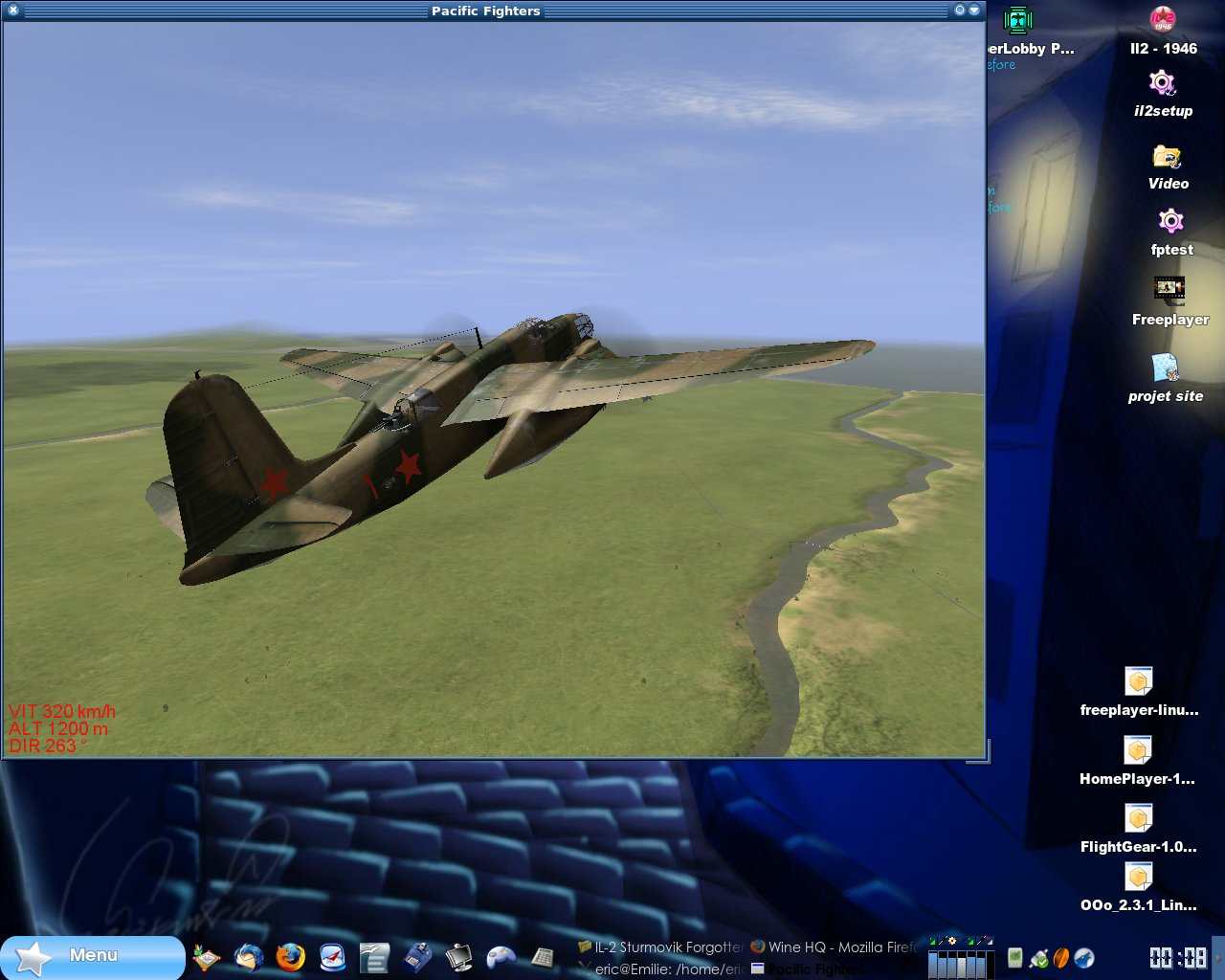
Task: Switch to Wine HQ - Mozilla Firefox task
Action: point(833,947)
